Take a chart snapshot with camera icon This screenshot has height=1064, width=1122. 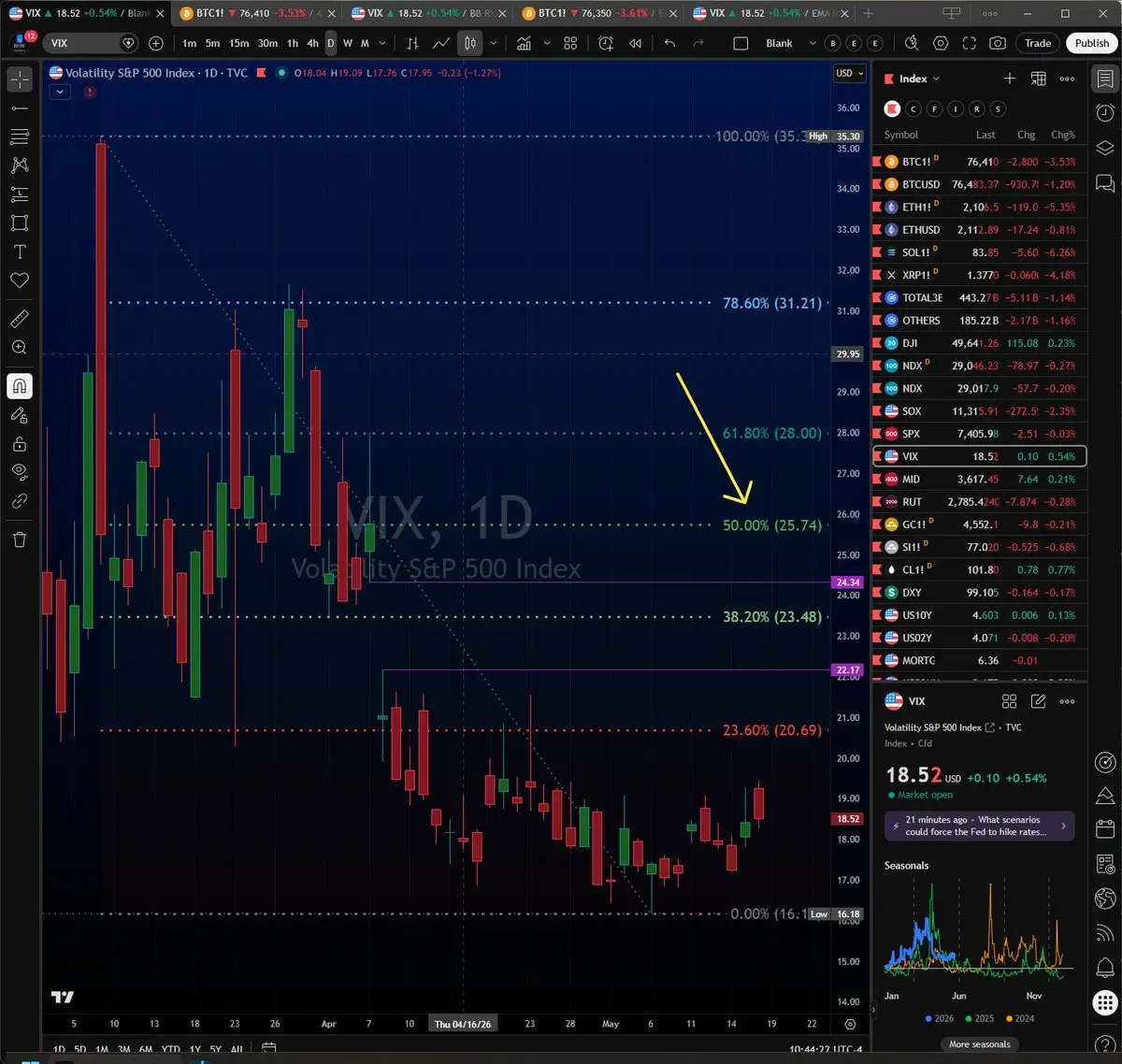(999, 43)
